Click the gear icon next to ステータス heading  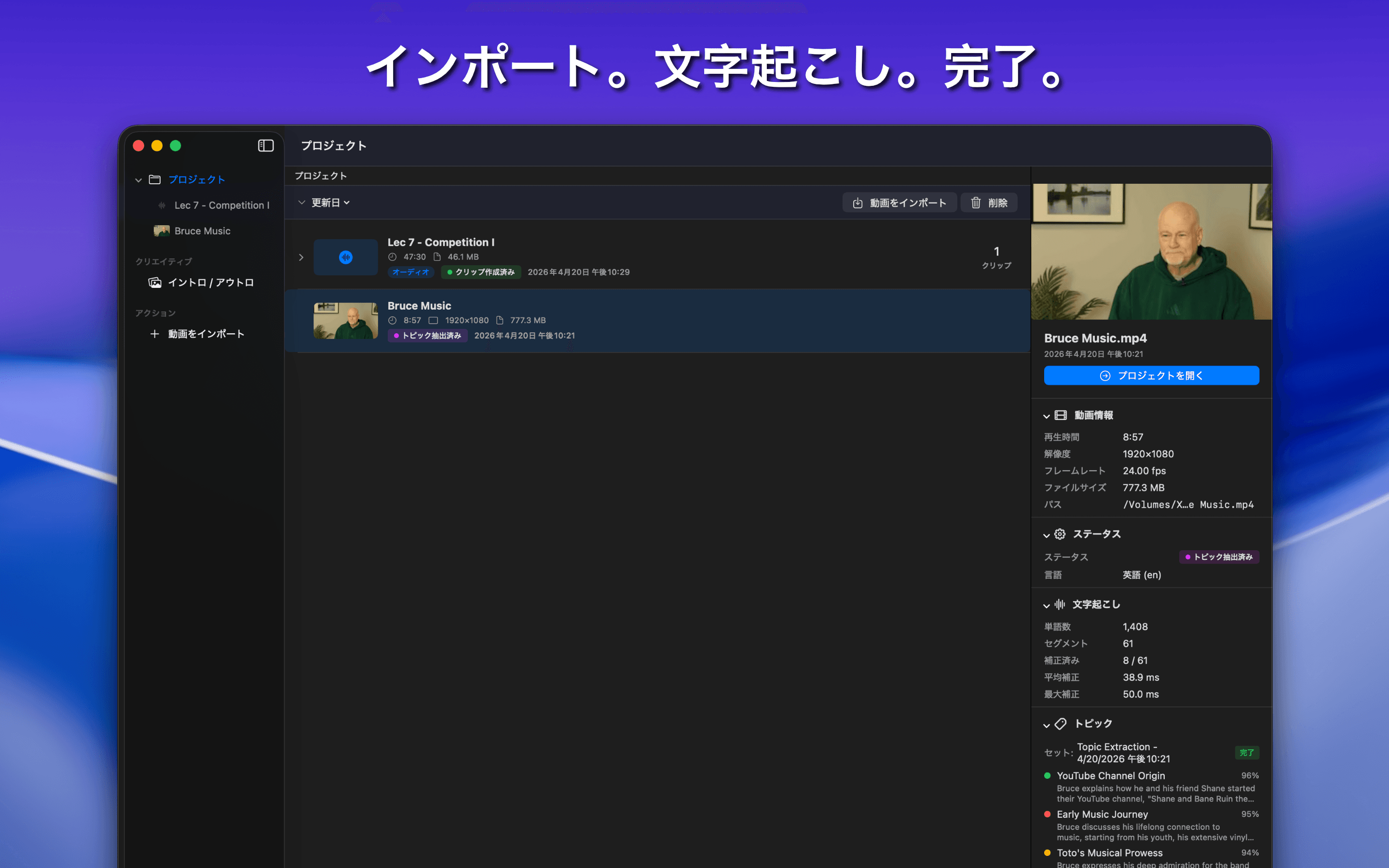pos(1060,534)
